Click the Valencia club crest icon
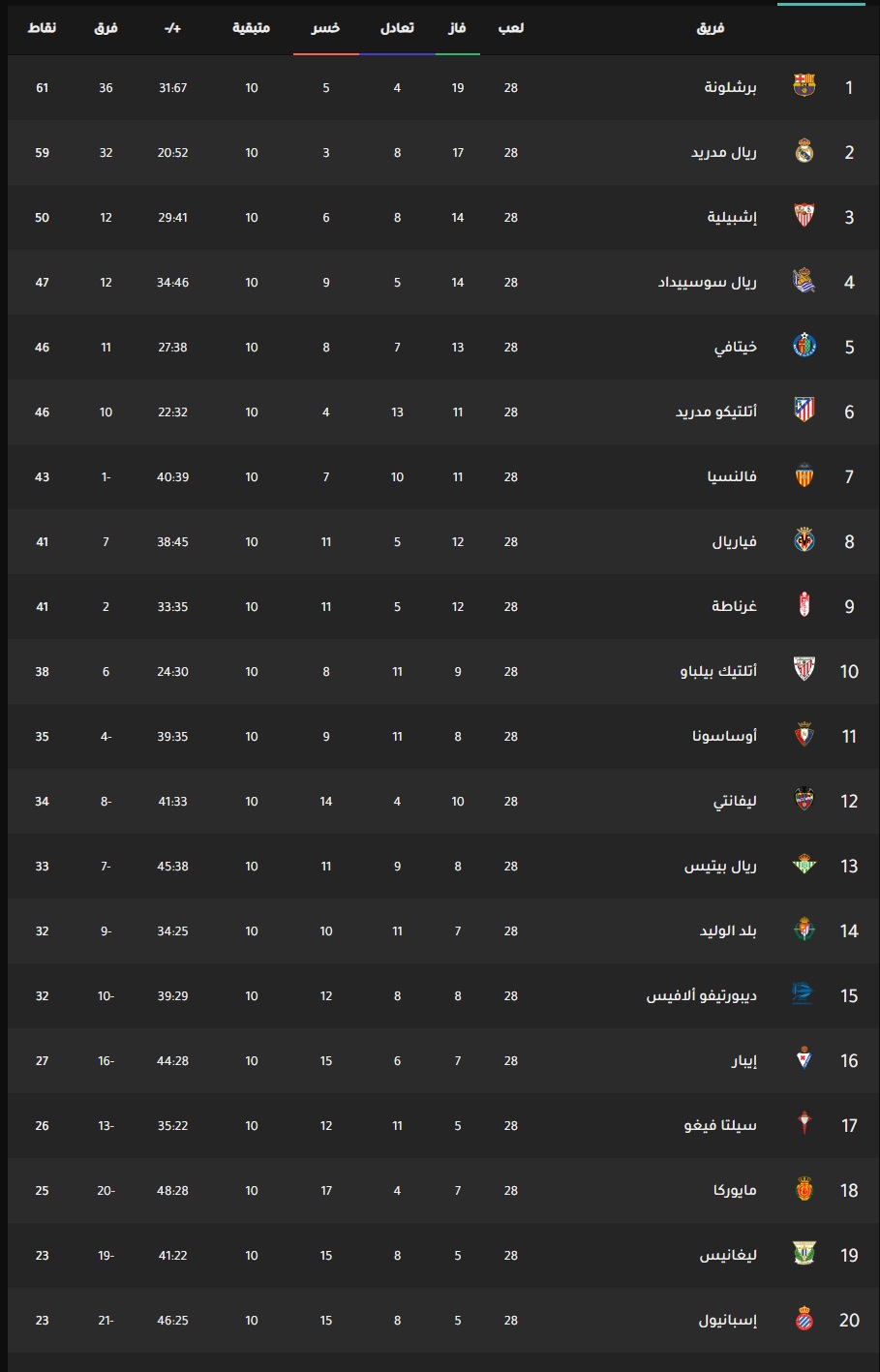Viewport: 880px width, 1372px height. pos(804,475)
